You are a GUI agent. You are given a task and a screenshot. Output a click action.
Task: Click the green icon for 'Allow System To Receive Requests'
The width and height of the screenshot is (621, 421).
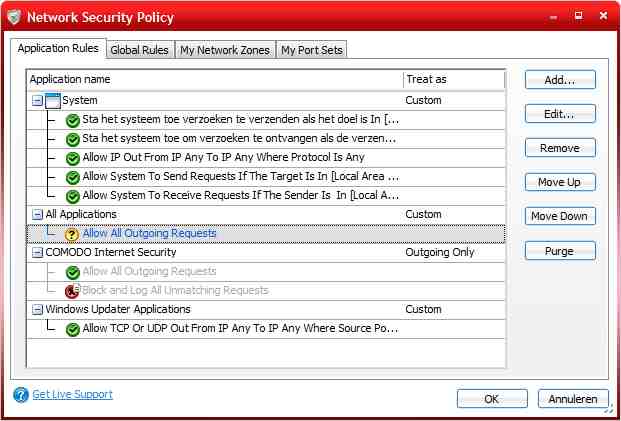(72, 196)
